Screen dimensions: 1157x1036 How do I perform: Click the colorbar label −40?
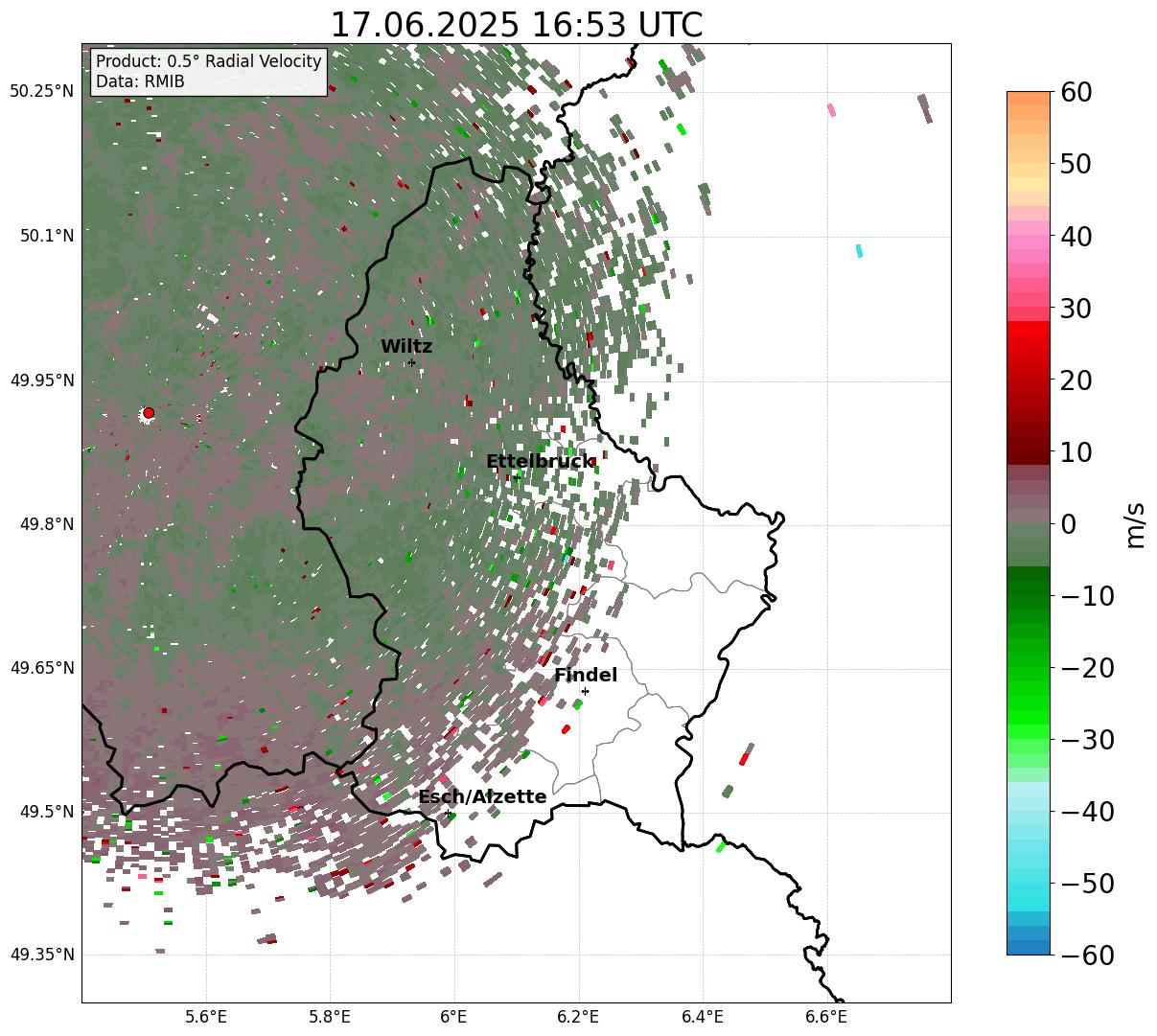pos(1087,812)
